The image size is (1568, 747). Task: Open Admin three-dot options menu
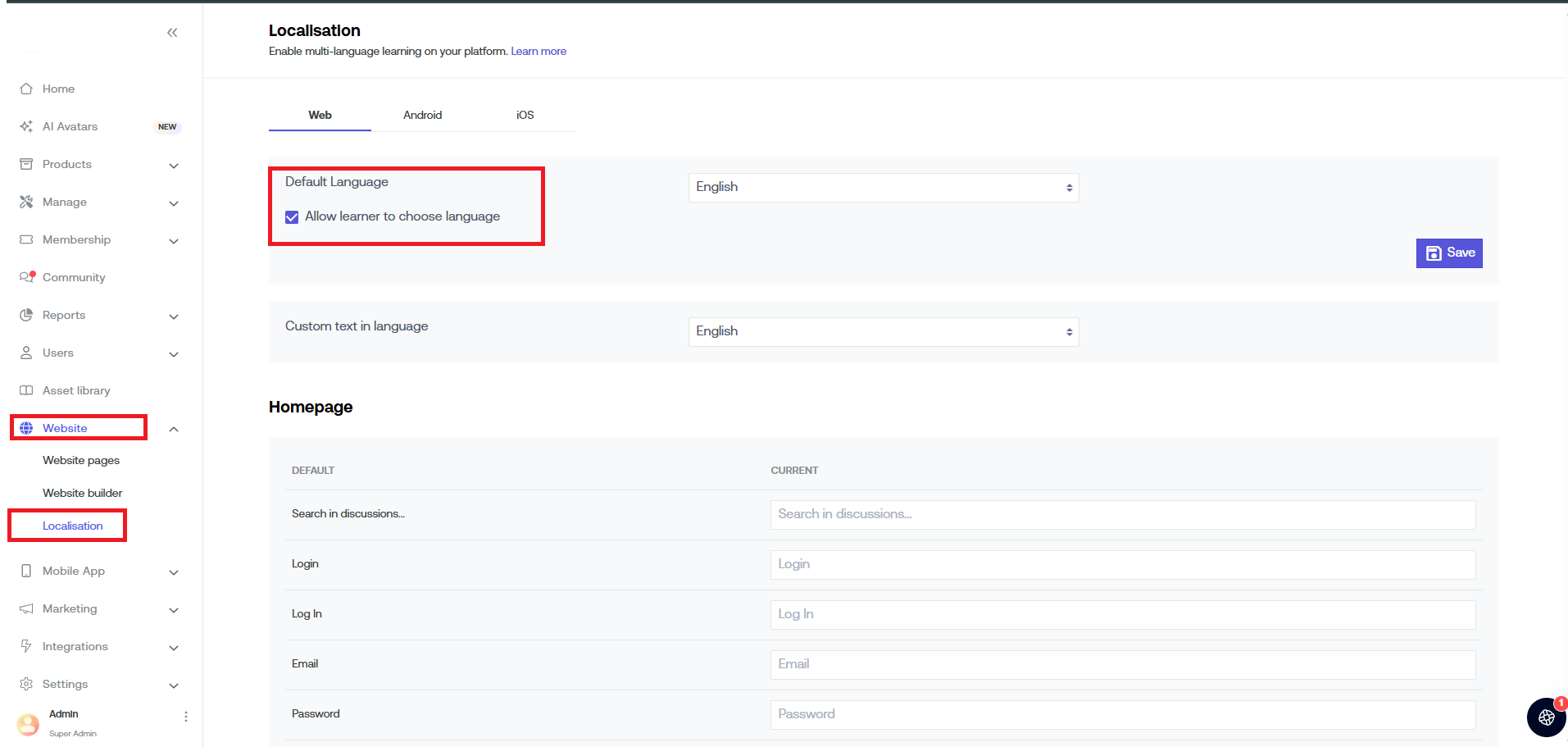[186, 717]
